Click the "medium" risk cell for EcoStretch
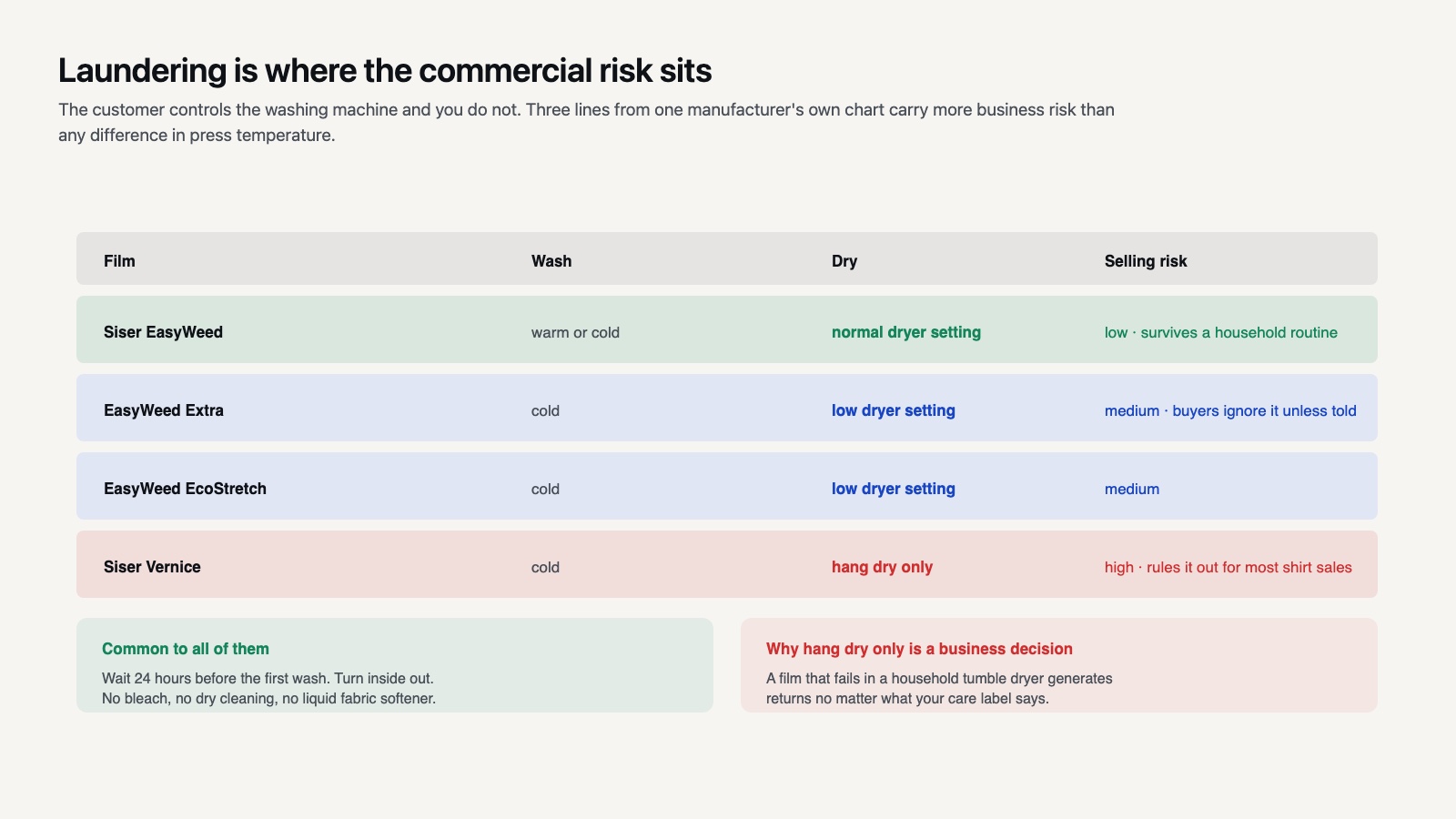Viewport: 1456px width, 819px height. (1132, 489)
